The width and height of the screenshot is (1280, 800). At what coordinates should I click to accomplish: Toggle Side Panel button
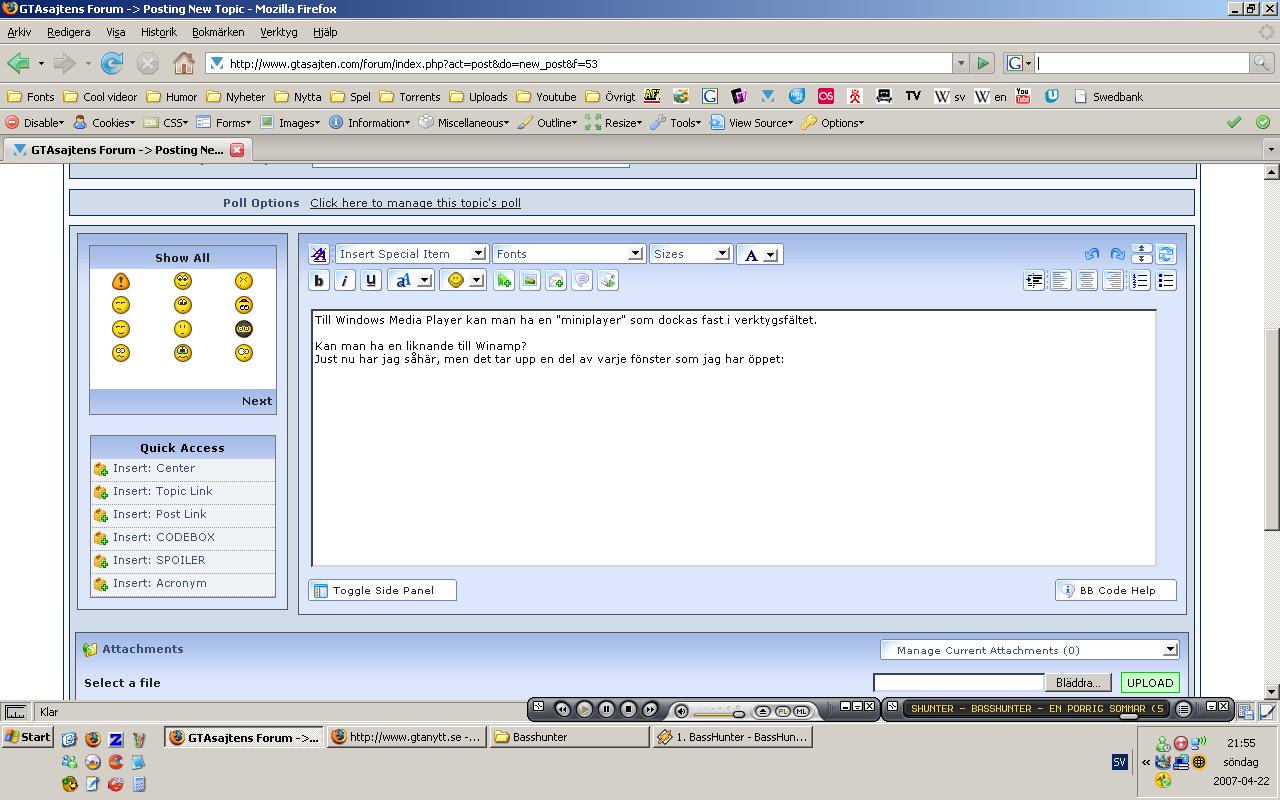coord(383,590)
